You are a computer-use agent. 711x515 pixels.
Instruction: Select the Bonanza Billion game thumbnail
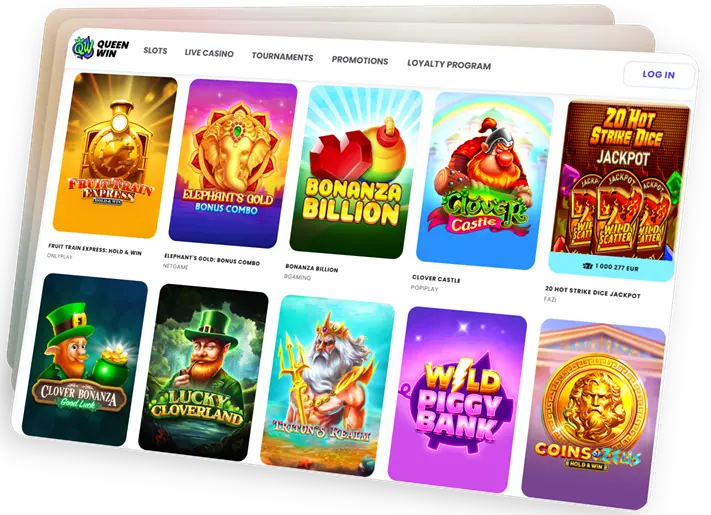[356, 172]
